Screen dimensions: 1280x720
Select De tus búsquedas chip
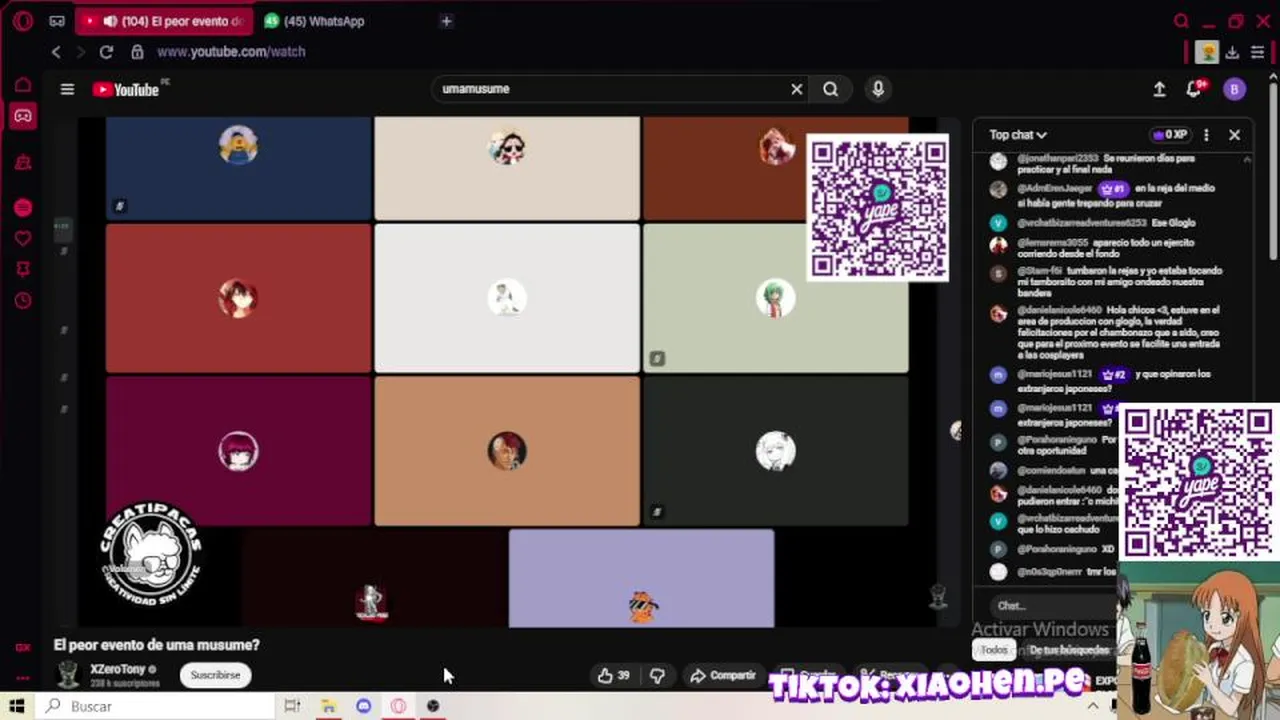click(1068, 650)
